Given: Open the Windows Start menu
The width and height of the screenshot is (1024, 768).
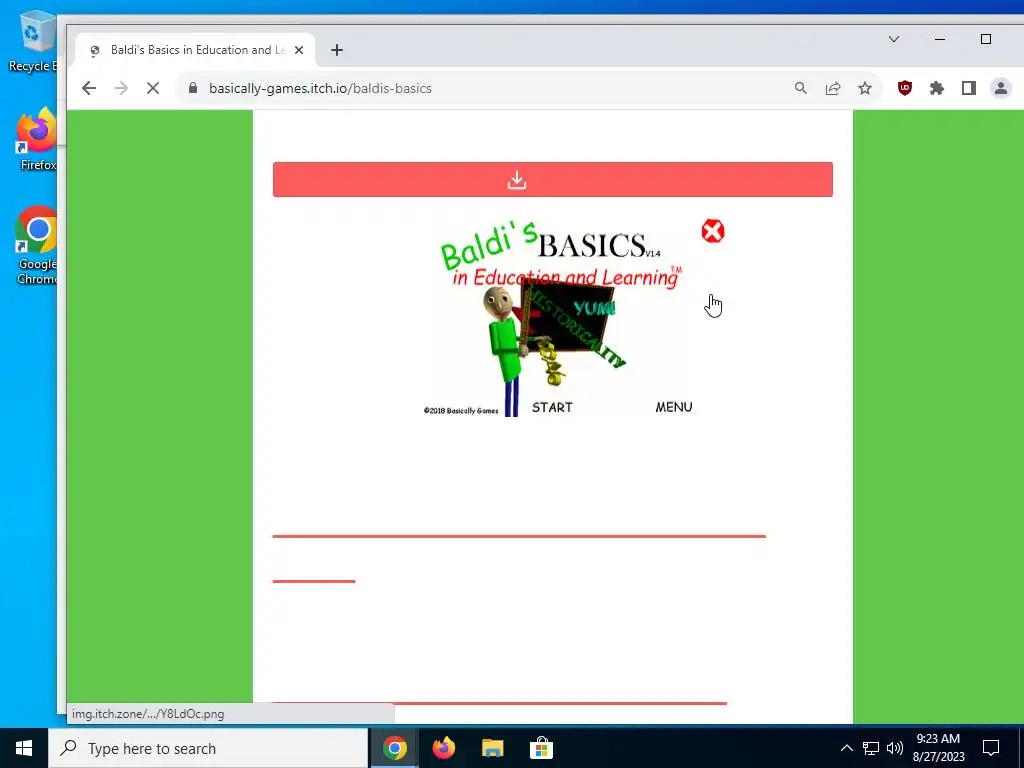Looking at the screenshot, I should 24,748.
